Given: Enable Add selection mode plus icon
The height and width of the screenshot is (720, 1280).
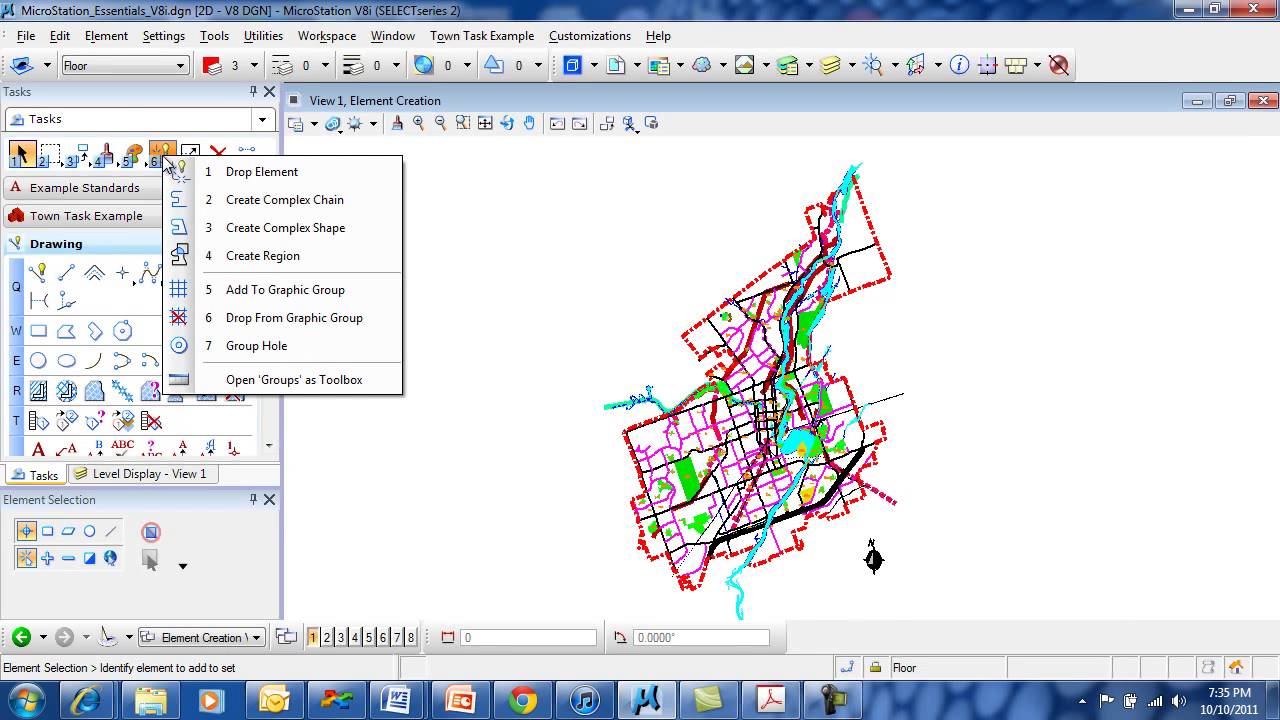Looking at the screenshot, I should click(x=47, y=558).
